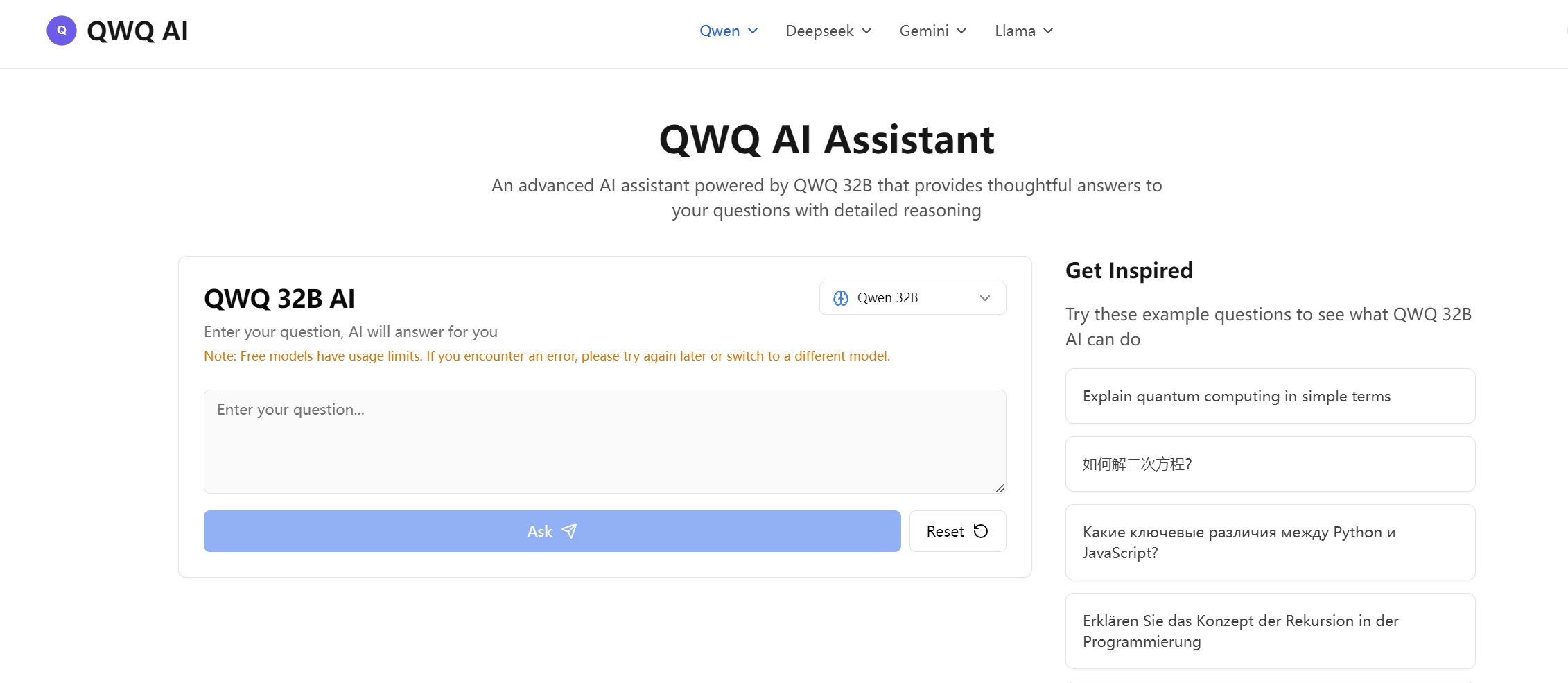Select Explain quantum computing example question
Image resolution: width=1568 pixels, height=683 pixels.
coord(1270,396)
